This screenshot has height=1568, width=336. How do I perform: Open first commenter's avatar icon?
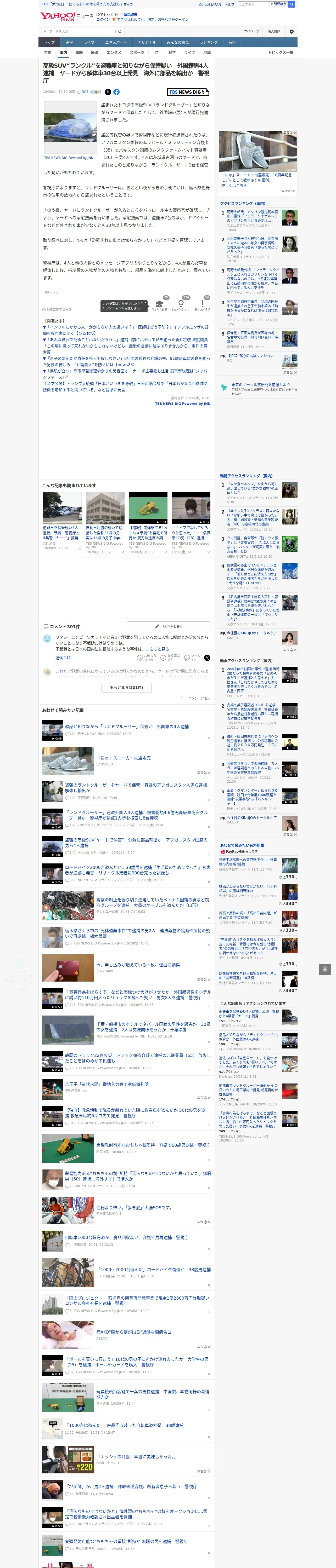coord(47,638)
